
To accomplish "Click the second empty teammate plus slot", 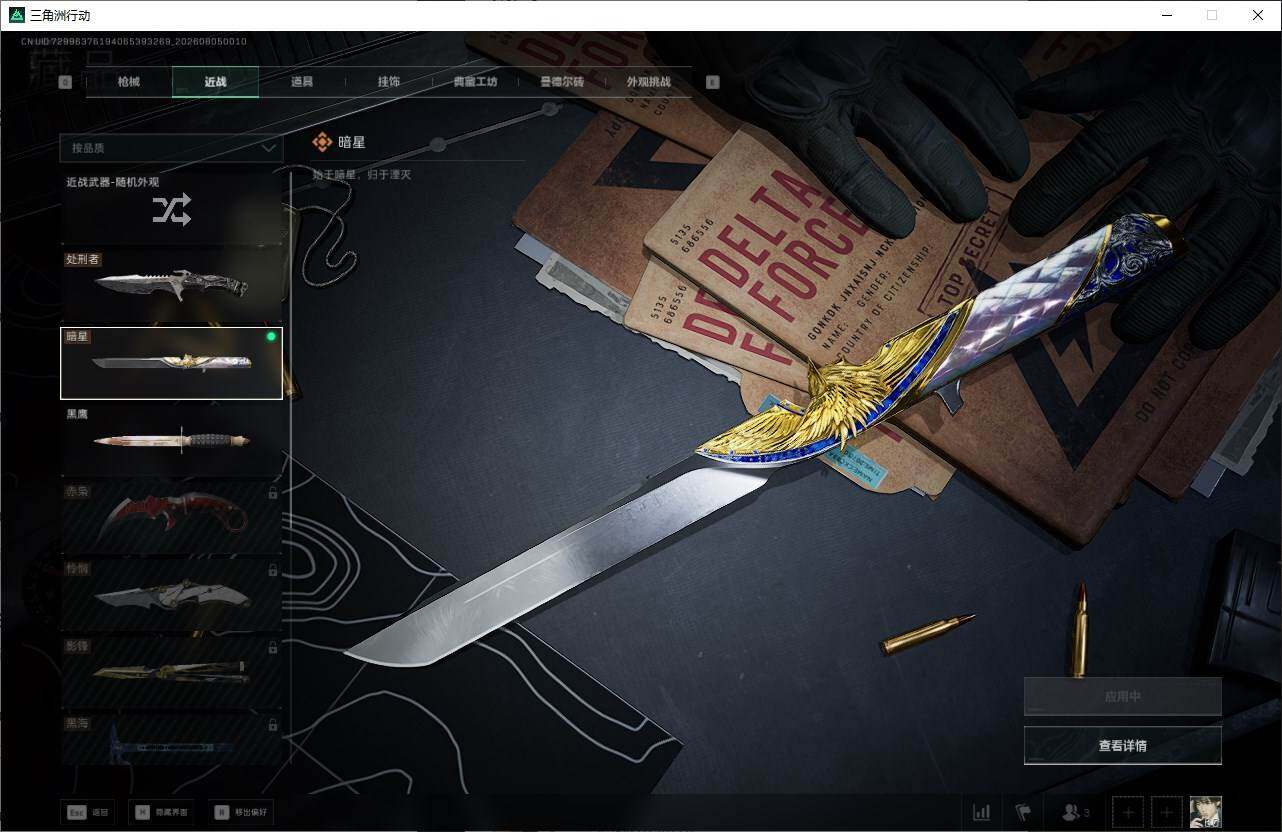I will pyautogui.click(x=1167, y=812).
